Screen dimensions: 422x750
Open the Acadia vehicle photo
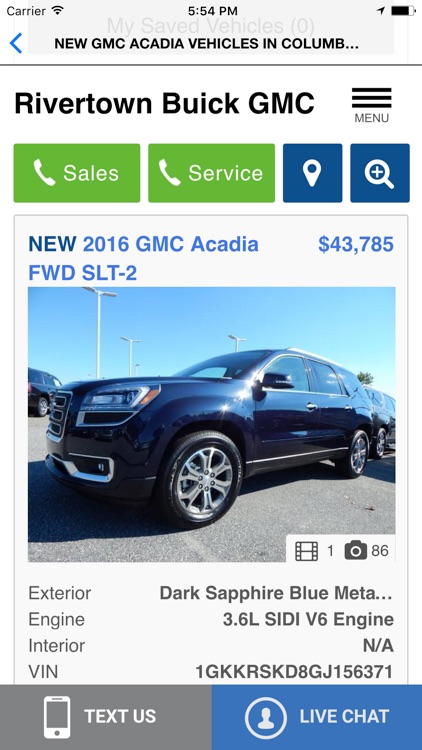(211, 424)
